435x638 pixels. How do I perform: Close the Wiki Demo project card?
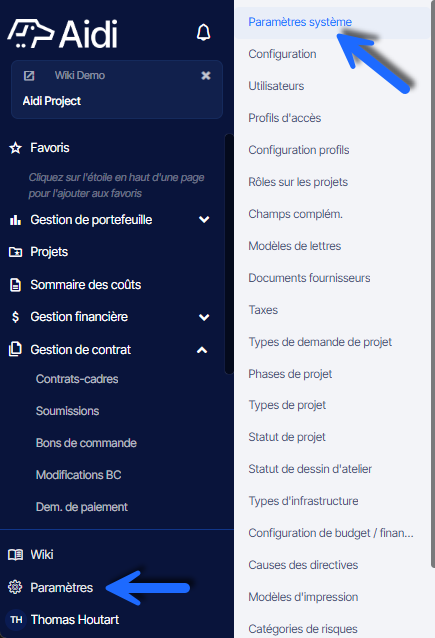[x=206, y=75]
